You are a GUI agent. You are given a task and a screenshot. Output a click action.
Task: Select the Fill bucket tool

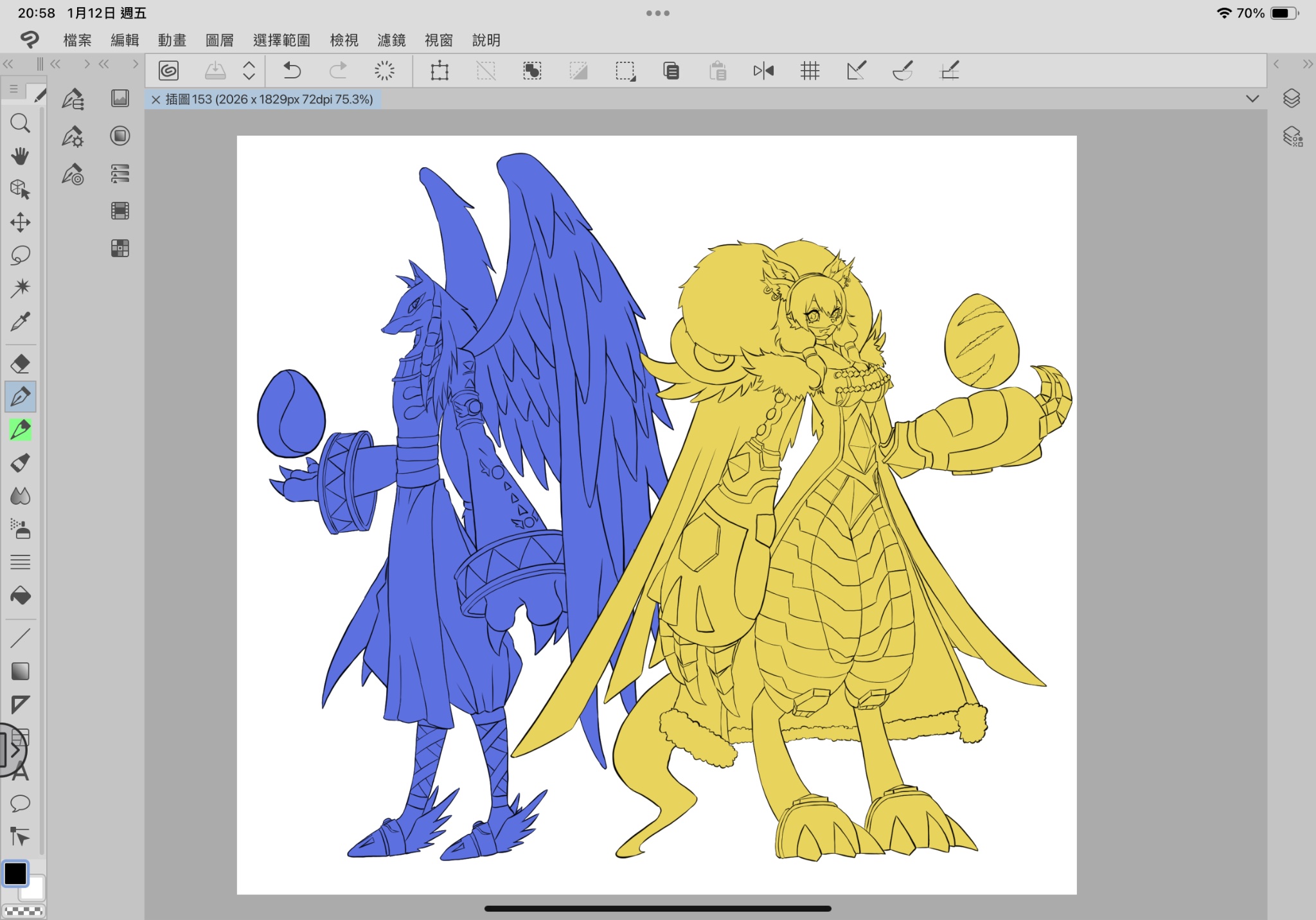point(20,595)
